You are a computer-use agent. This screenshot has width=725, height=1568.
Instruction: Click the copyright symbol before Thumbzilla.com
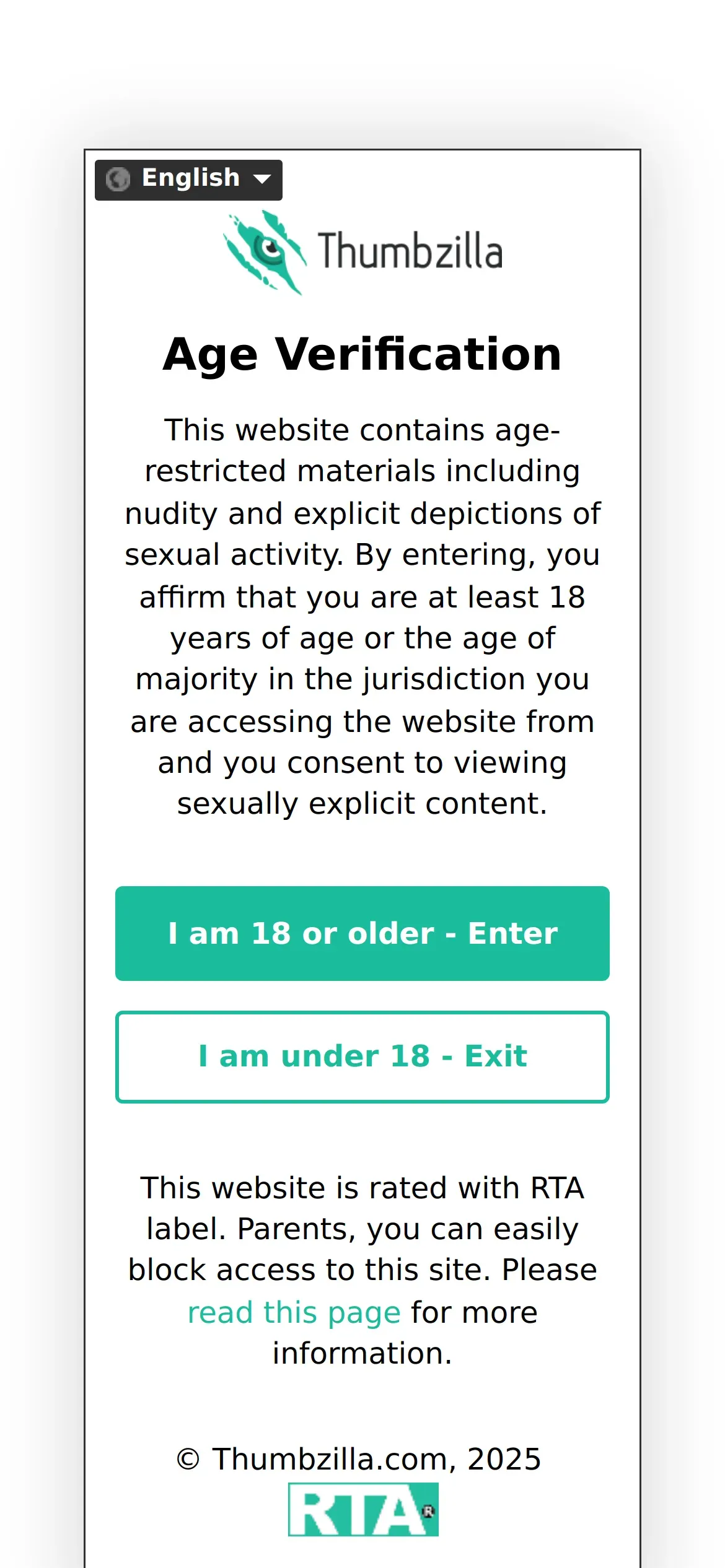tap(188, 1460)
